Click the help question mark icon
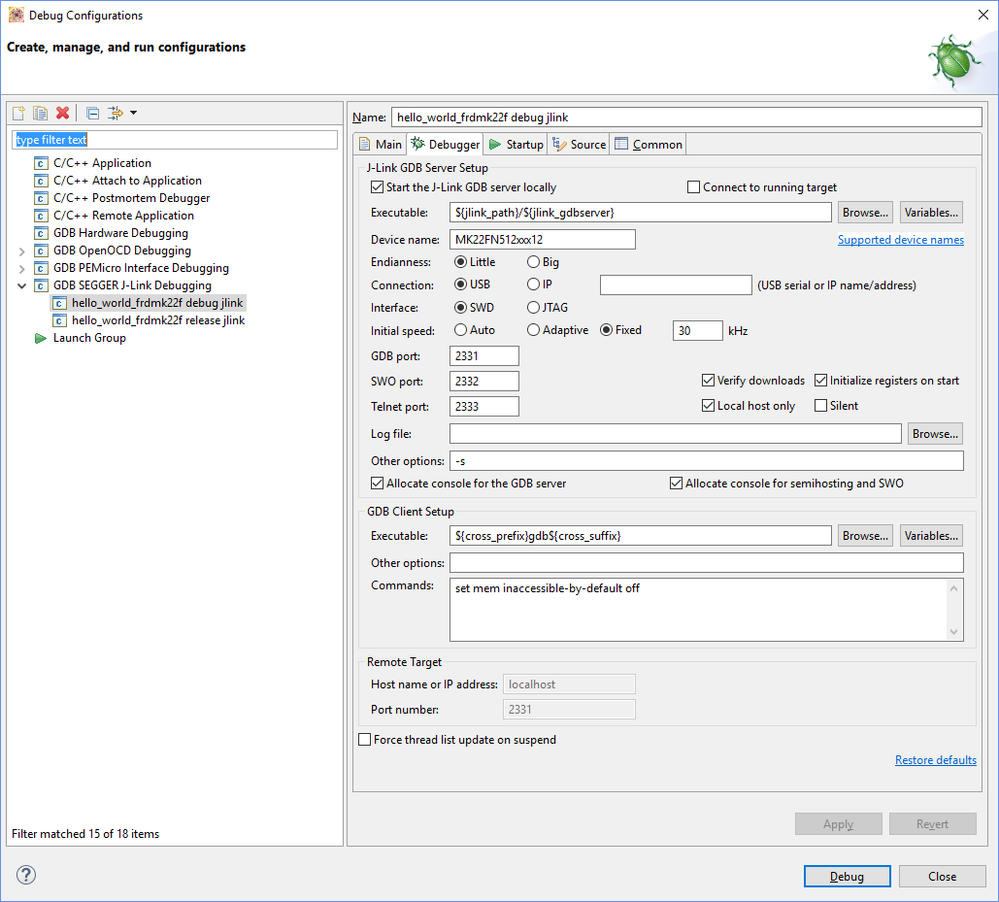Screen dimensions: 999x902 (26, 875)
